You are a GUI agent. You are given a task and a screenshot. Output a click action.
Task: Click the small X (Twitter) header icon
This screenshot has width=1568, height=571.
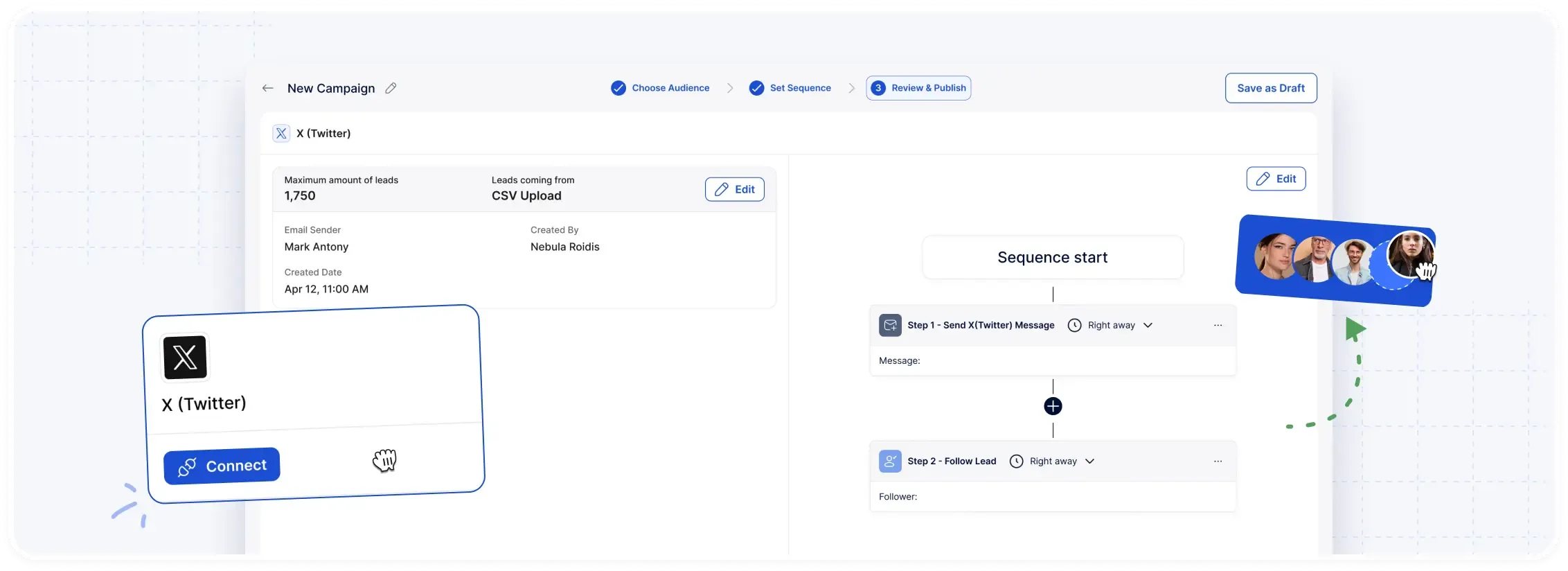pos(281,133)
